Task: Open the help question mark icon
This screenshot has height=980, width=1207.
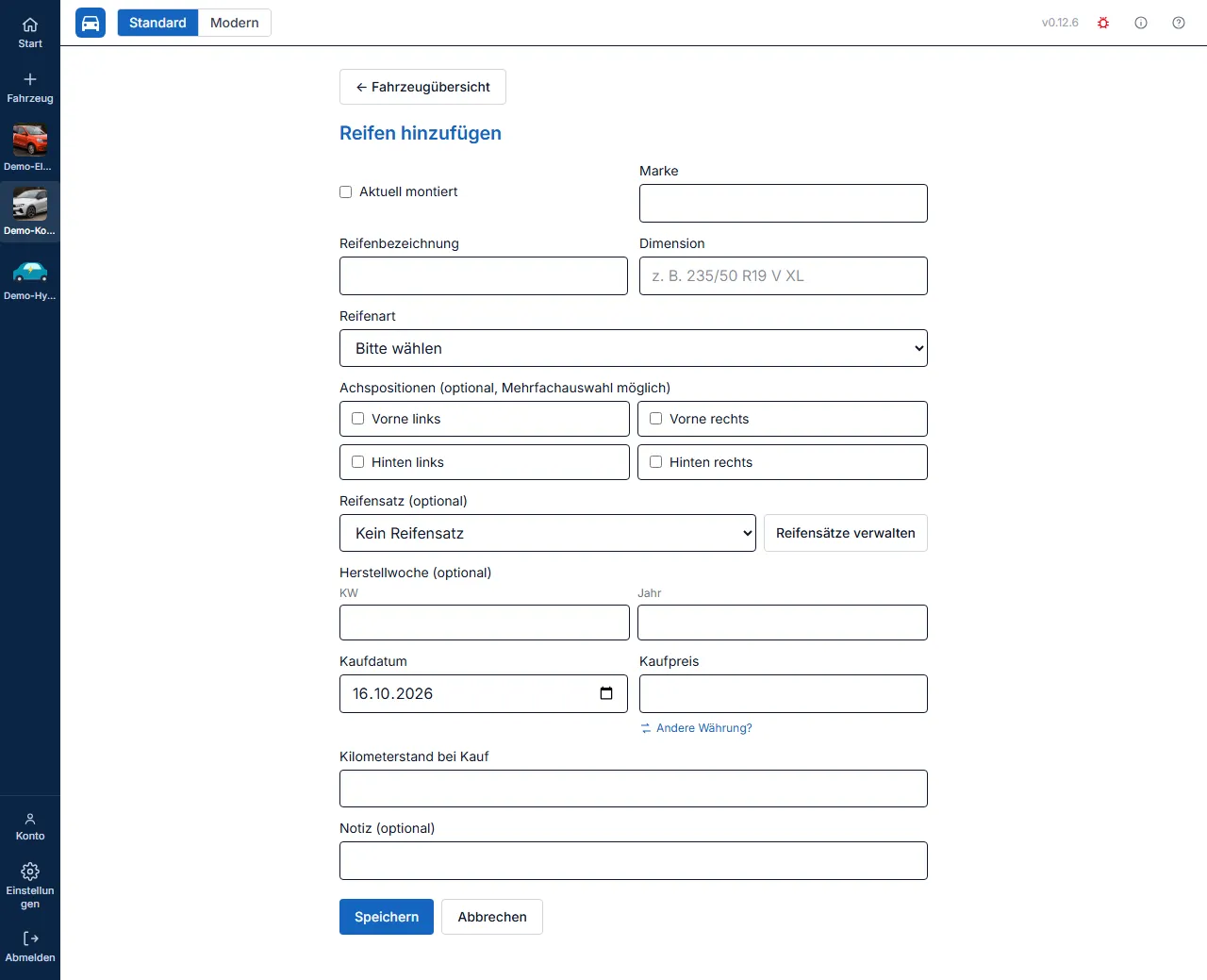Action: [x=1179, y=23]
